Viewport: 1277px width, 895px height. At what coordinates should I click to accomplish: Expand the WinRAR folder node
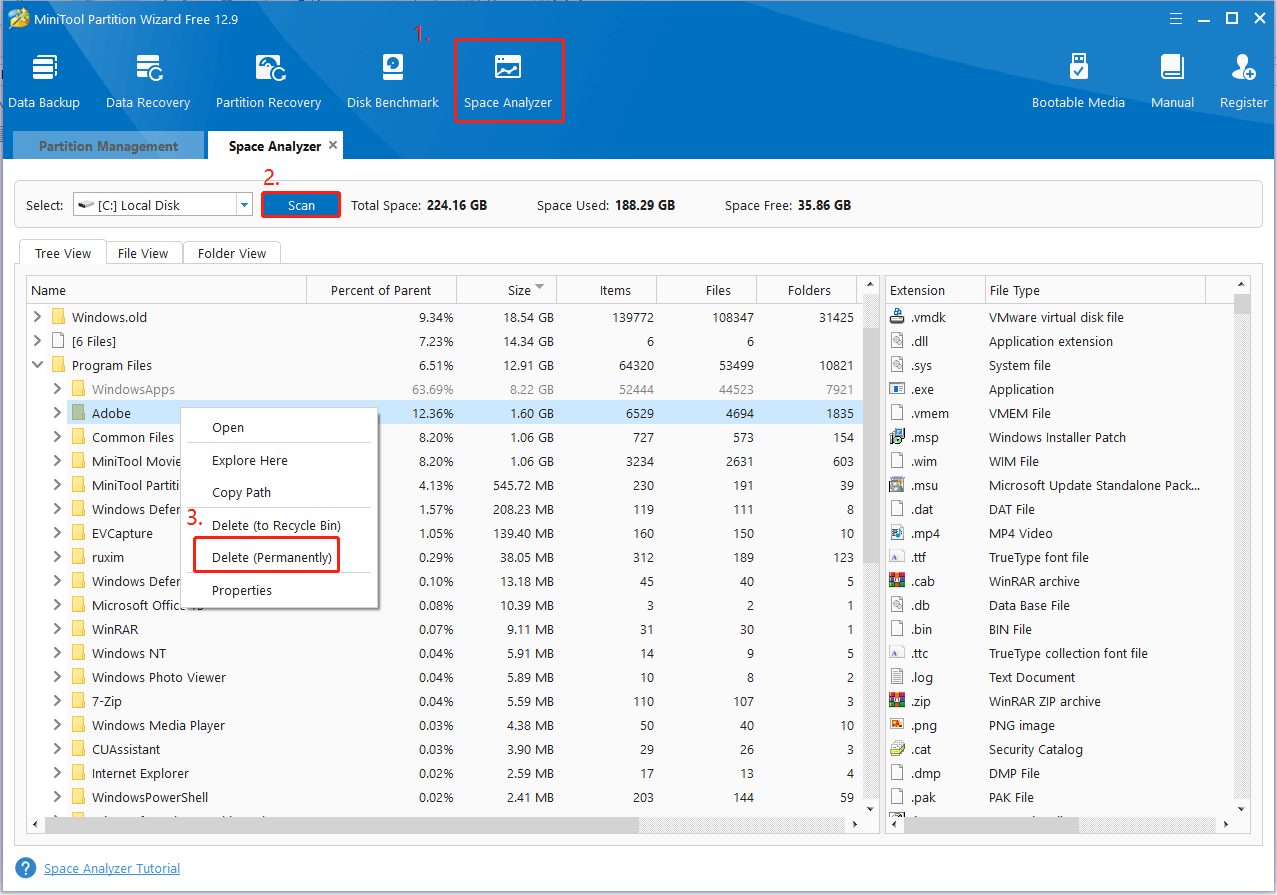pos(58,629)
